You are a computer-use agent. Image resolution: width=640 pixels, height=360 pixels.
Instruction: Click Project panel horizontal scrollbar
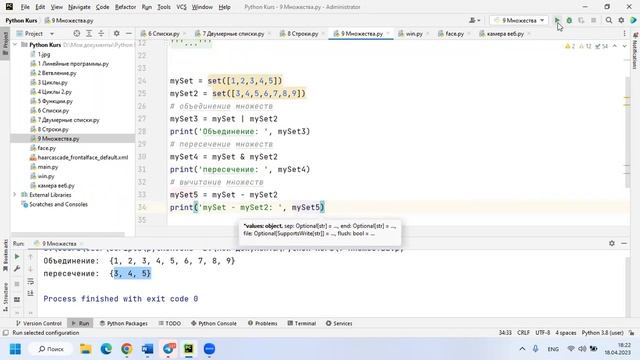tap(68, 234)
